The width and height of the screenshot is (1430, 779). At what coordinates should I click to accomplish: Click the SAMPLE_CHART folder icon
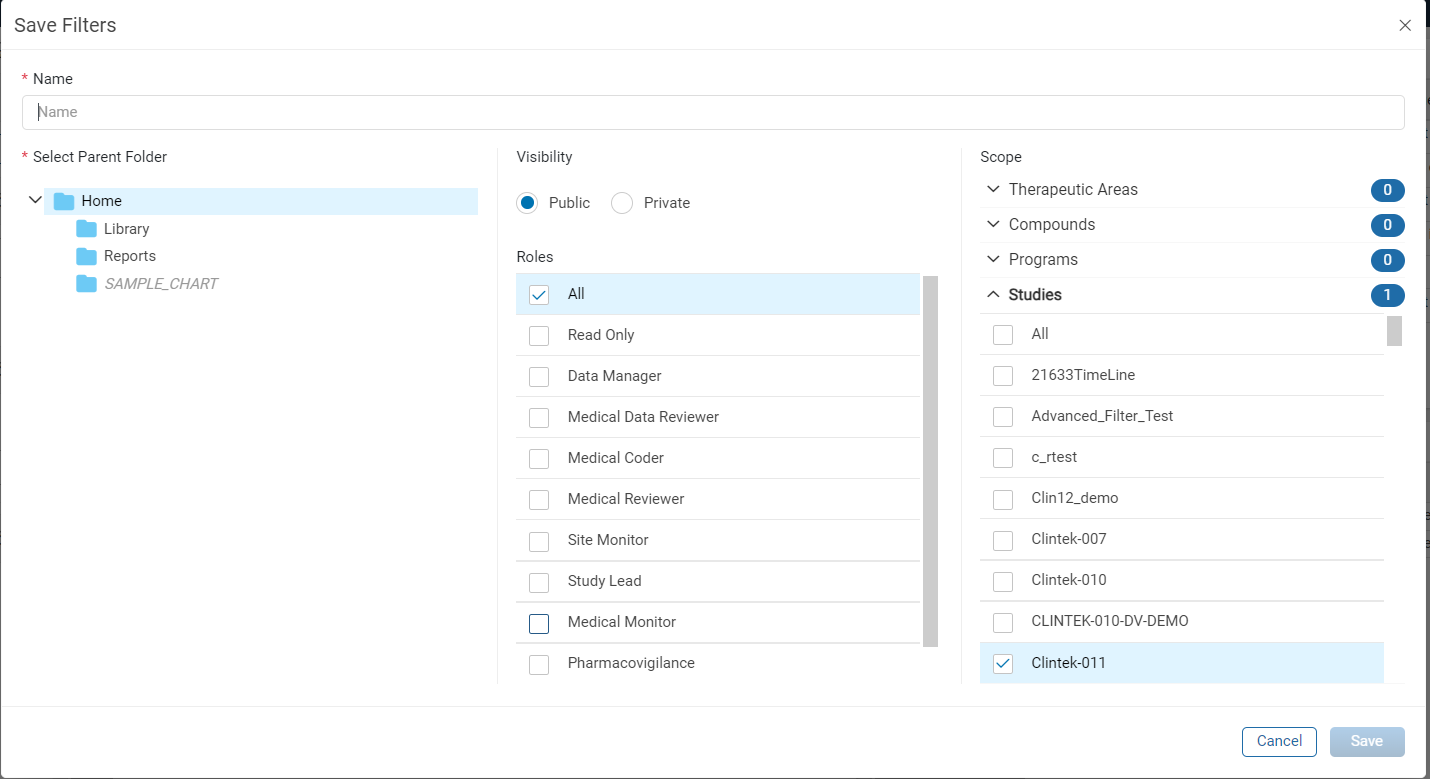(86, 284)
